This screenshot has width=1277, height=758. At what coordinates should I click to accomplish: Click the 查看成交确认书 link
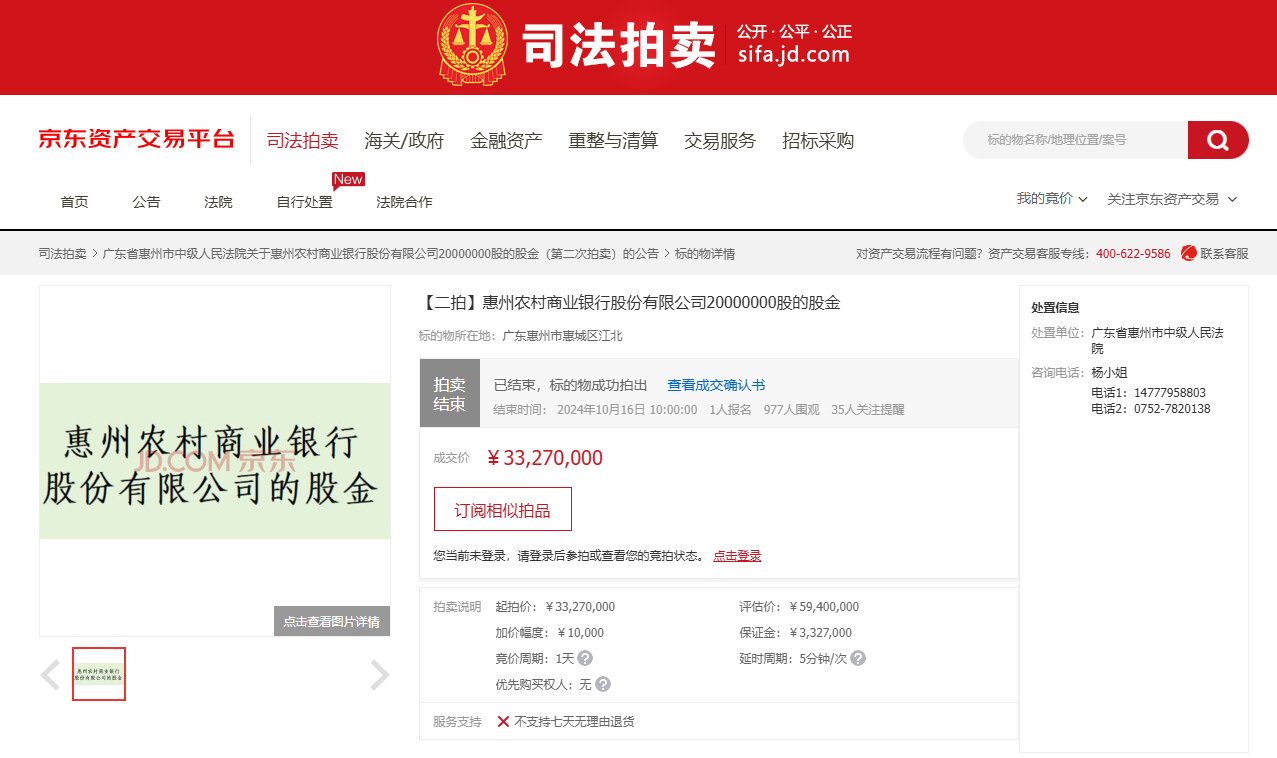tap(716, 385)
